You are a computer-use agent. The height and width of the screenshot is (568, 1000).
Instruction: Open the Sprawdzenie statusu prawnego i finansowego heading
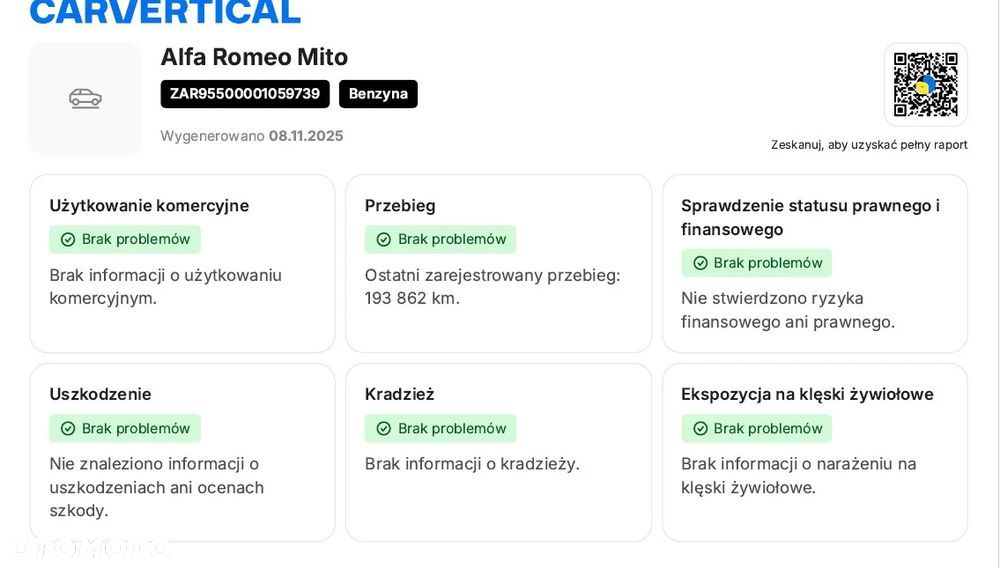coord(810,217)
